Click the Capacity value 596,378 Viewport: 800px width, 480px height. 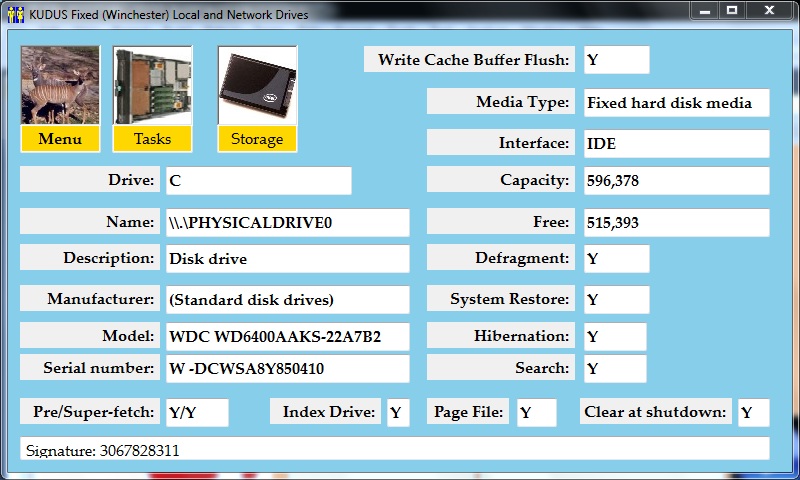pyautogui.click(x=676, y=180)
